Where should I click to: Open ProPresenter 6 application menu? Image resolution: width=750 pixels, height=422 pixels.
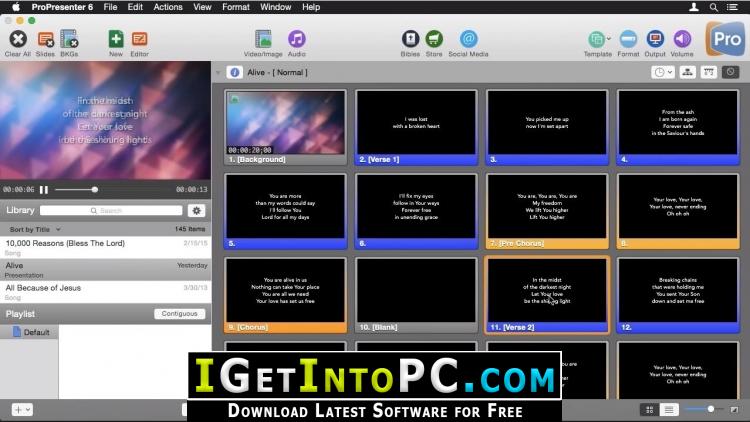62,7
